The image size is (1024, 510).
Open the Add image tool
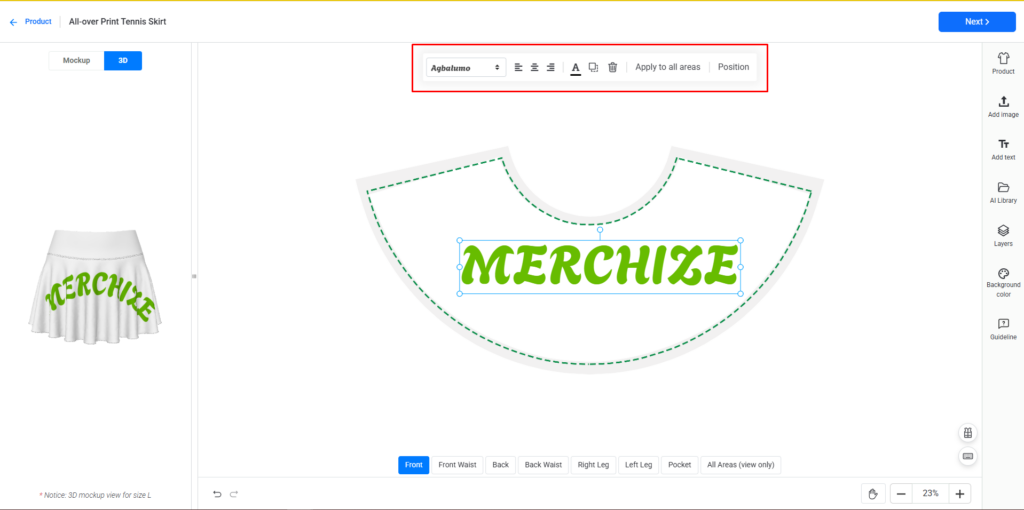(1003, 106)
